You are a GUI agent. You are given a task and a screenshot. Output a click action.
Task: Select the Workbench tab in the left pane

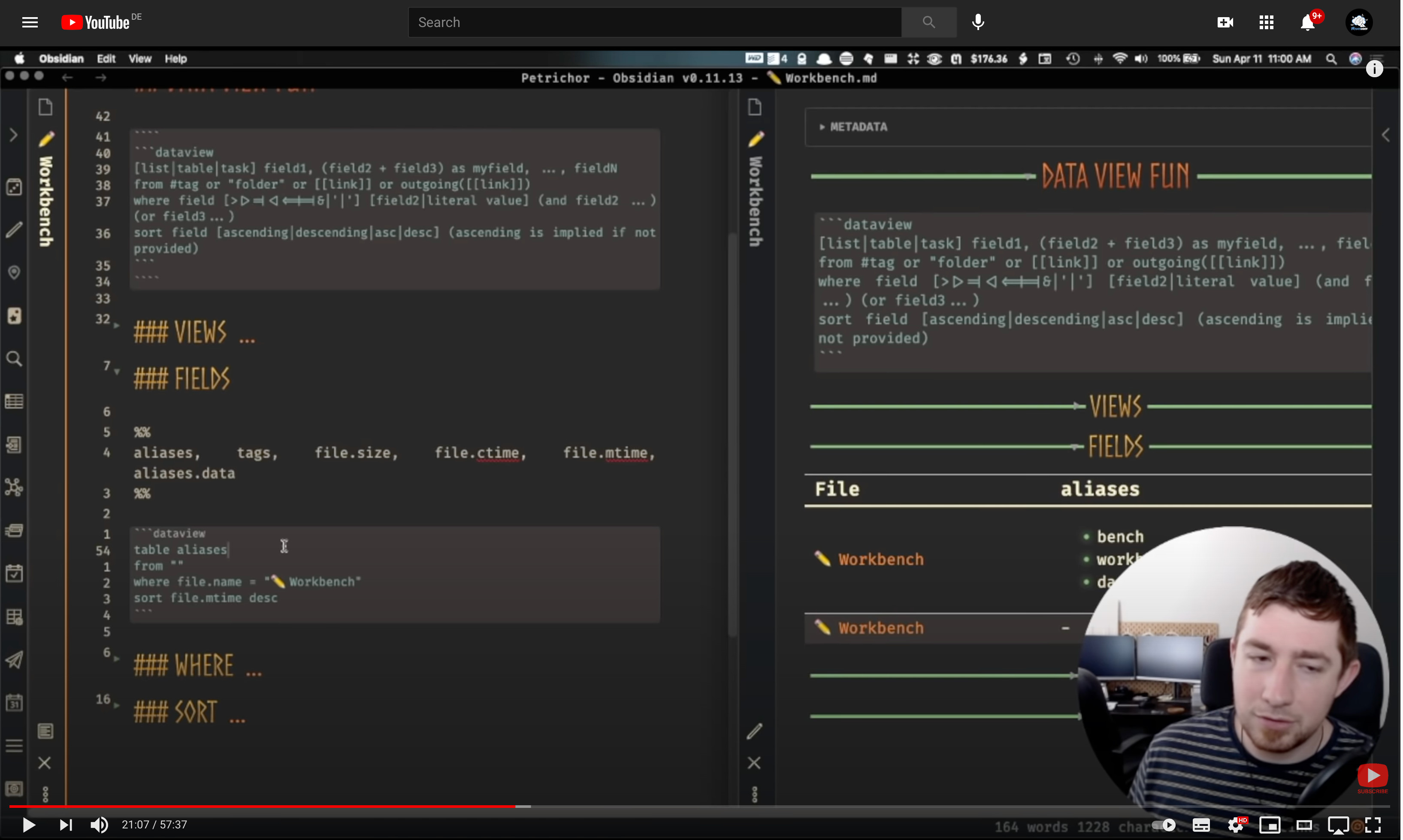pos(46,190)
